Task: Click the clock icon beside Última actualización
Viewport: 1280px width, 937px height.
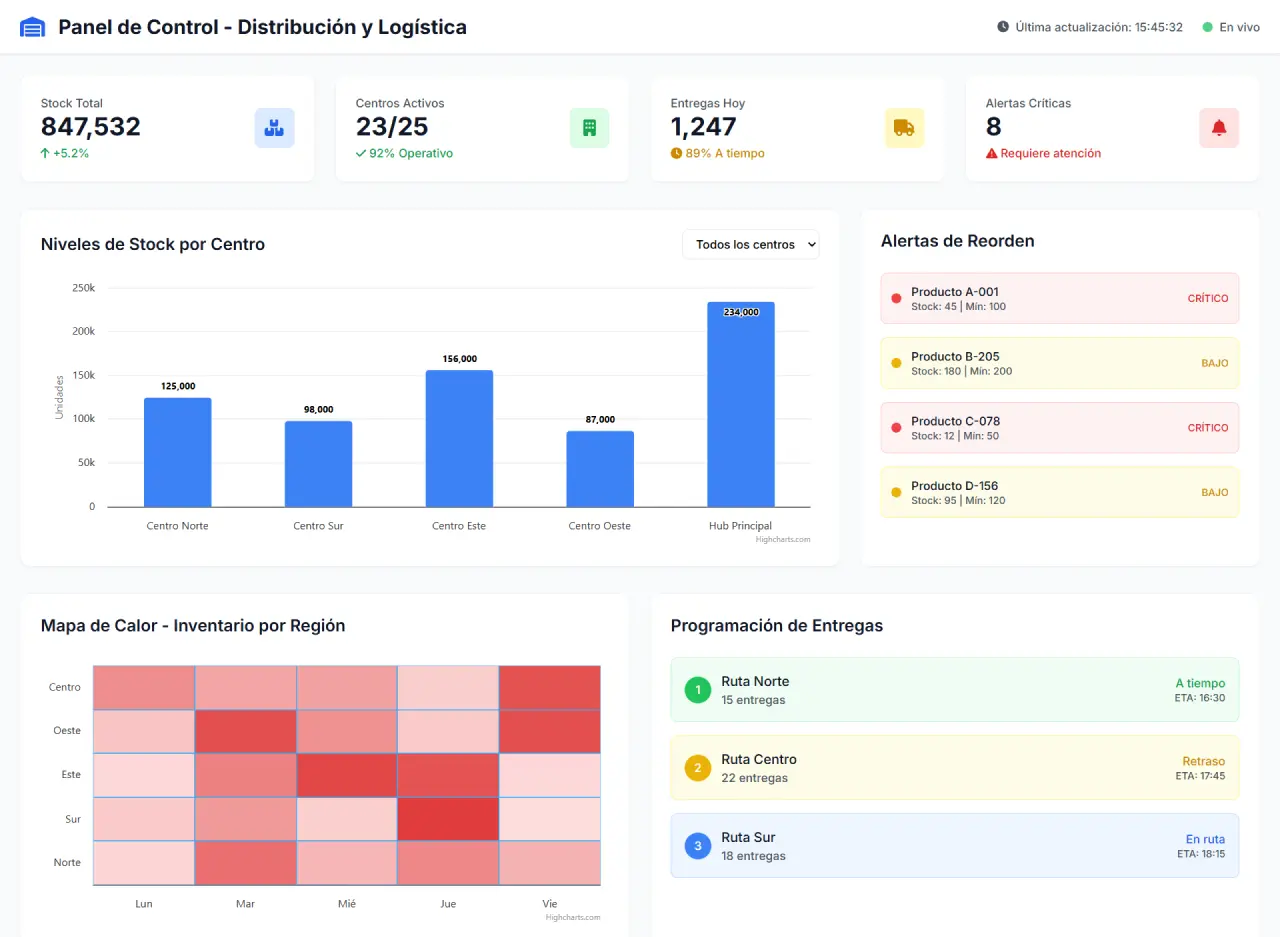Action: pos(1003,27)
